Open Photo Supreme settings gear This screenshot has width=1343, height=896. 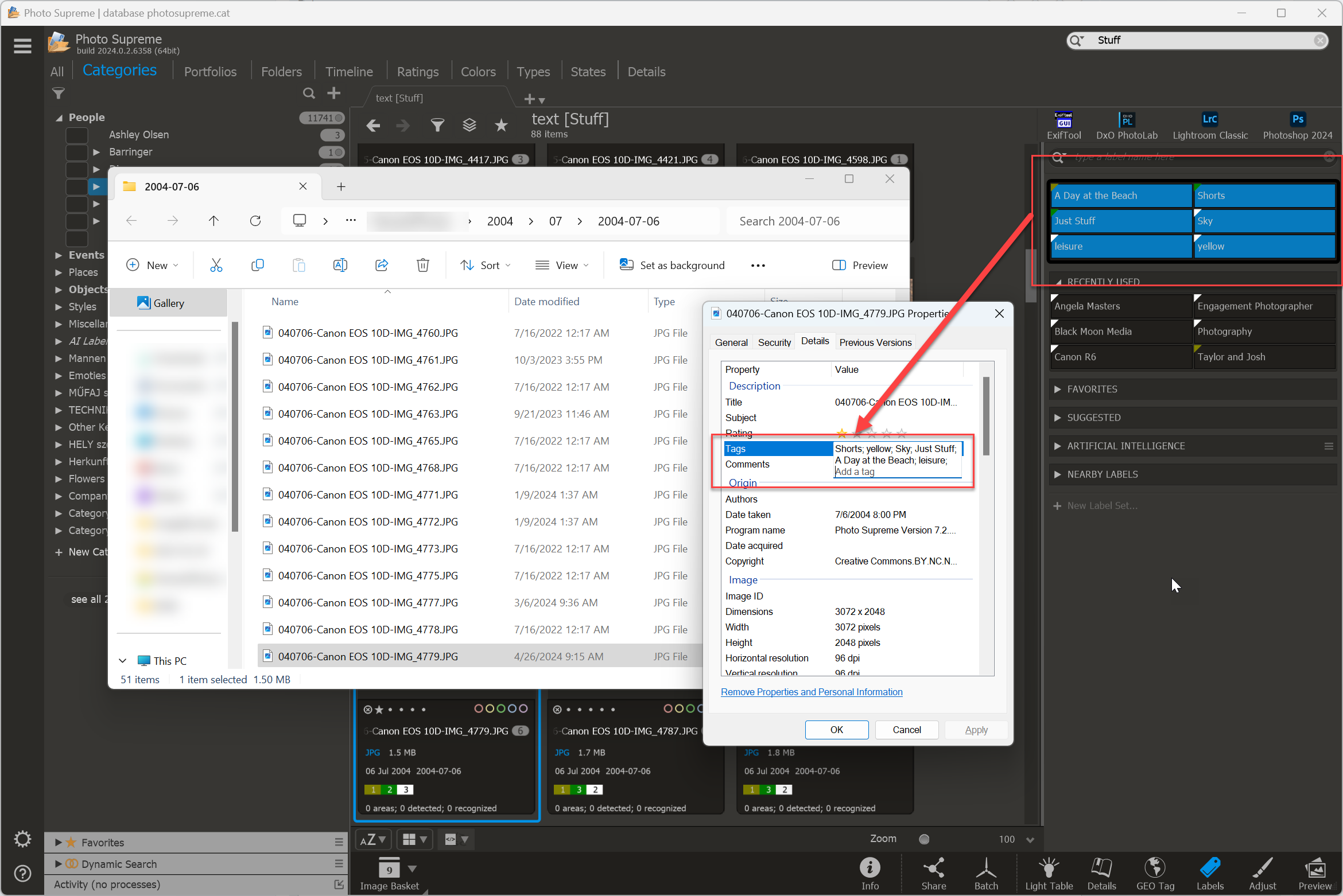[x=22, y=839]
